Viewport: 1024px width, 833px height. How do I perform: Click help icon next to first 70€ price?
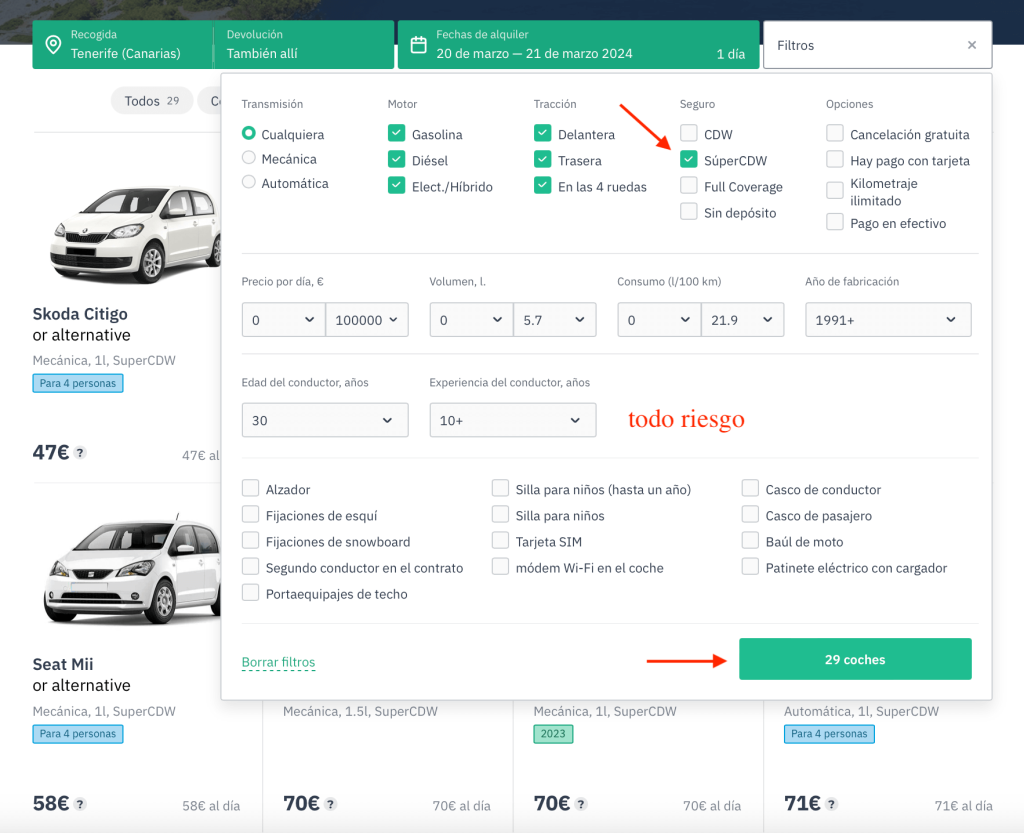[330, 804]
